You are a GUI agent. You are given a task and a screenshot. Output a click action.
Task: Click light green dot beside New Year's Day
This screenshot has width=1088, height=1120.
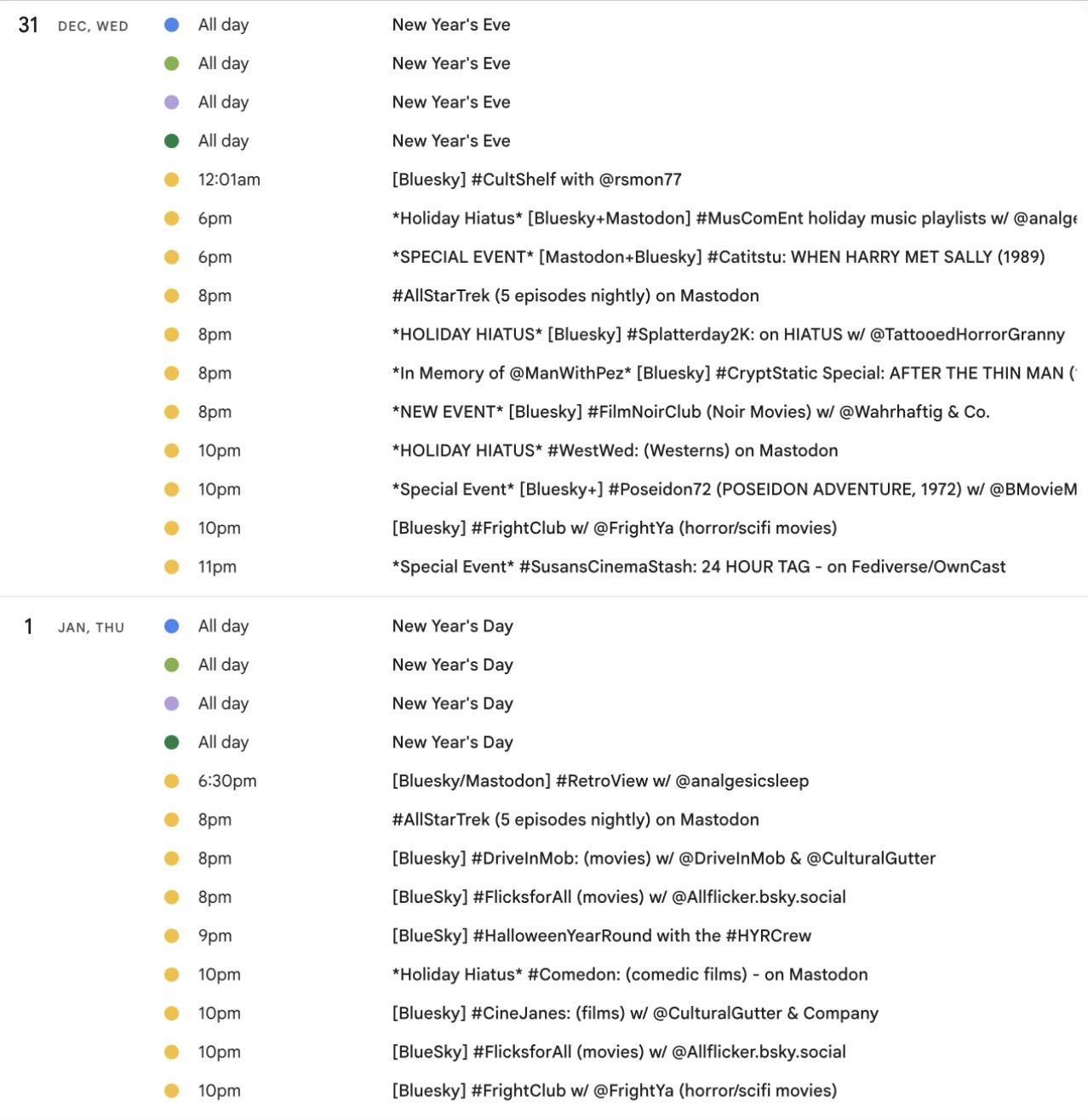[x=171, y=665]
